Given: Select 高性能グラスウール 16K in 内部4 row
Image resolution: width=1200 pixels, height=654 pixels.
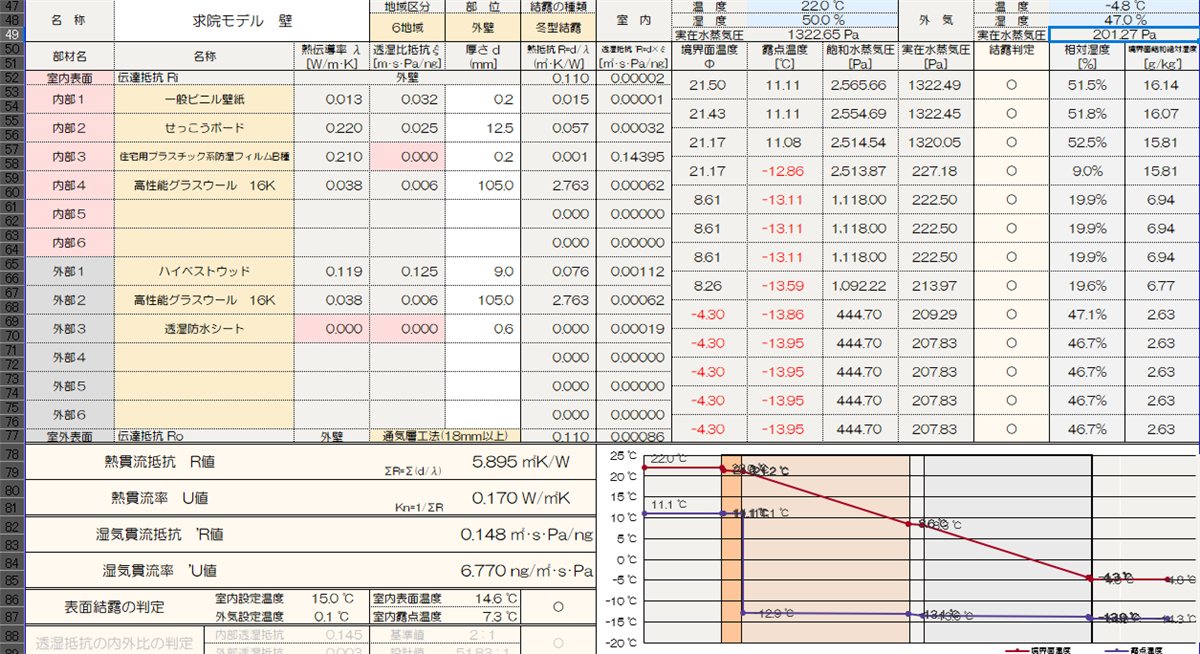Looking at the screenshot, I should tap(204, 185).
